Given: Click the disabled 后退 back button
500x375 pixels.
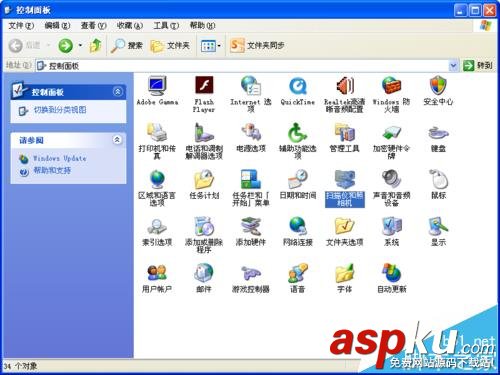Looking at the screenshot, I should (25, 46).
